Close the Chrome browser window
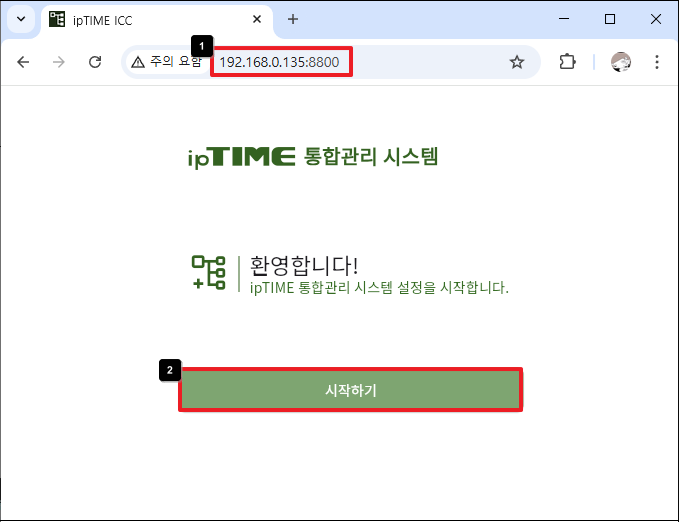This screenshot has height=522, width=679. pyautogui.click(x=655, y=19)
